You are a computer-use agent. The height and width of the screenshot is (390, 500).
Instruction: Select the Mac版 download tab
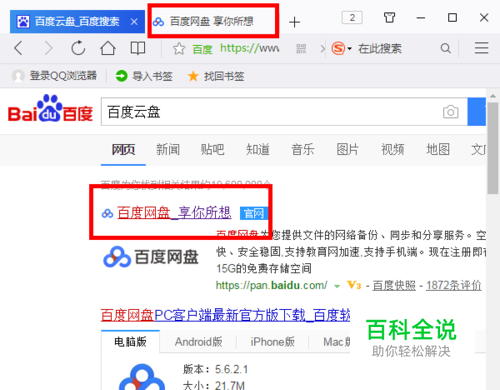tap(336, 342)
